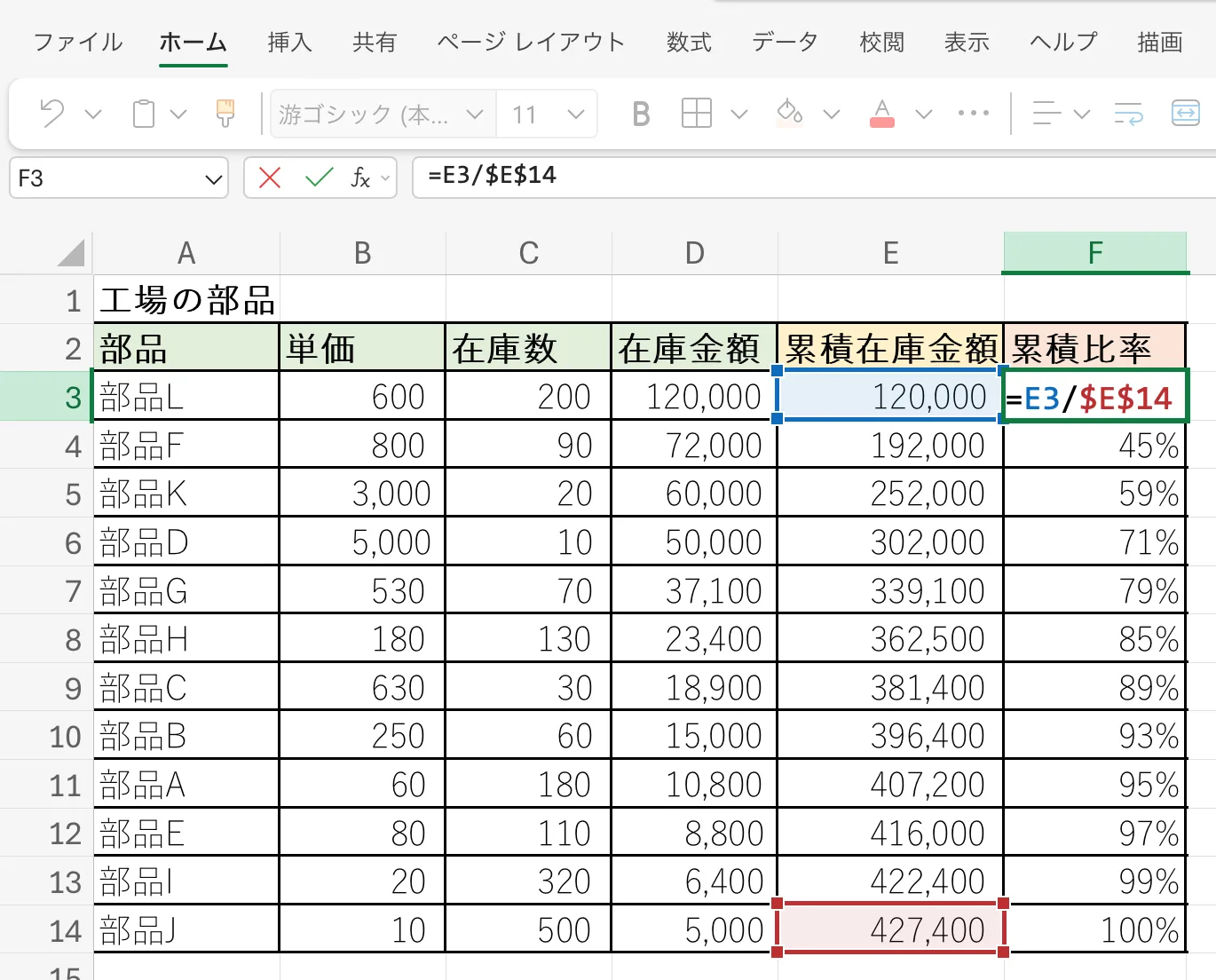
Task: Open more ribbon options ellipsis
Action: 974,114
